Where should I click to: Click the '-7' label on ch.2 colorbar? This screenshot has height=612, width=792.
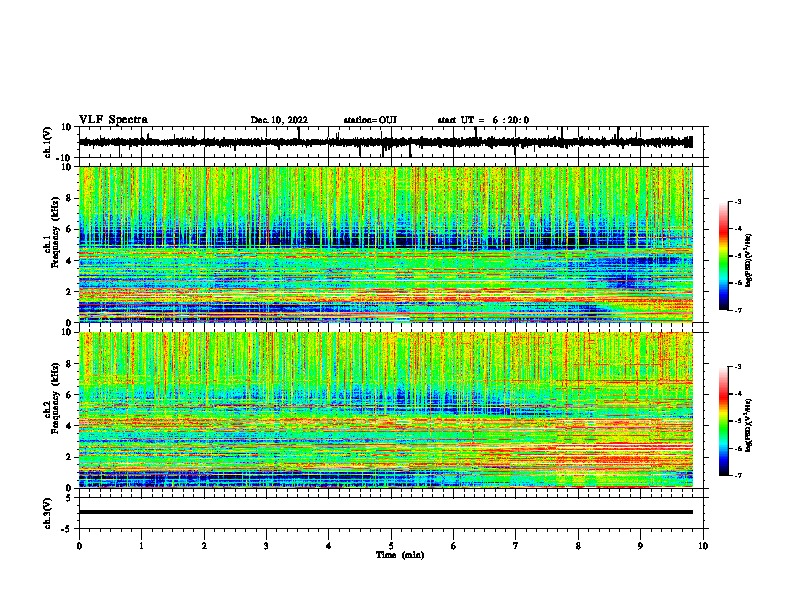point(737,476)
